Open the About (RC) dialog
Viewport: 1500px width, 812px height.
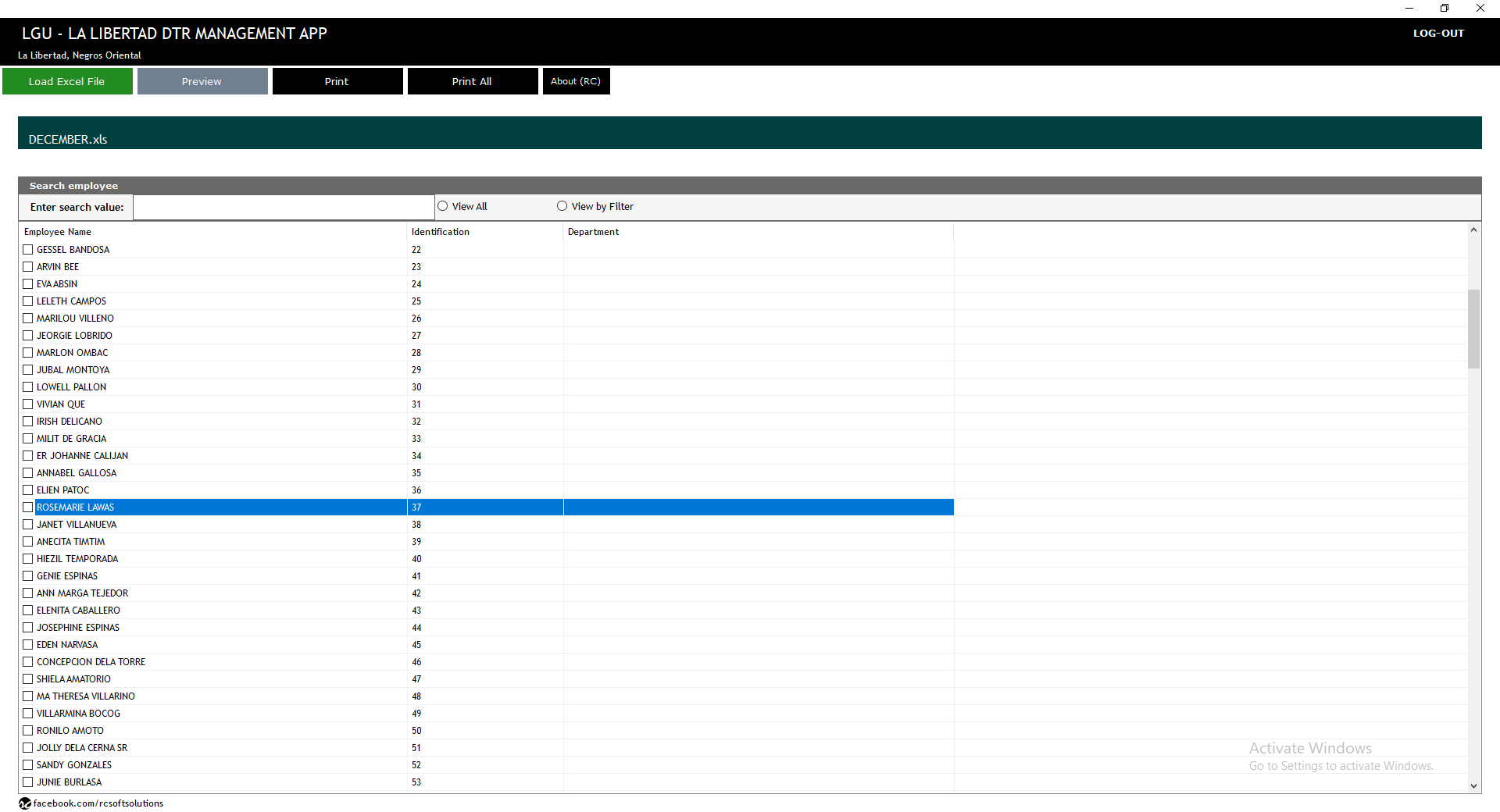coord(576,81)
